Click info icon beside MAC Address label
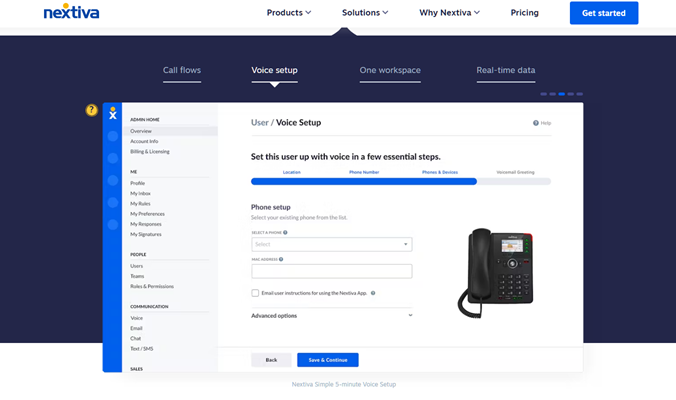 [x=281, y=259]
